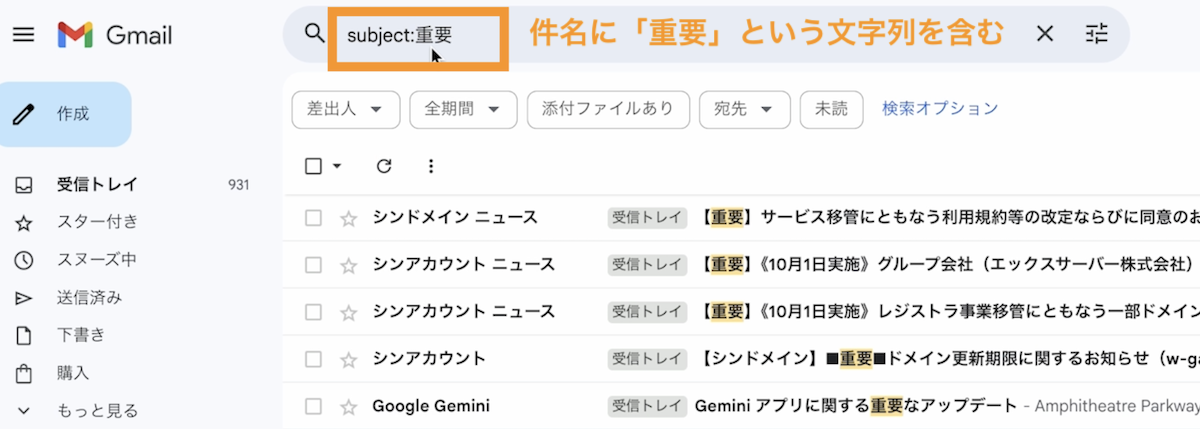Screen dimensions: 1200x429
Task: Go to the 受信トレイ inbox folder
Action: point(97,185)
